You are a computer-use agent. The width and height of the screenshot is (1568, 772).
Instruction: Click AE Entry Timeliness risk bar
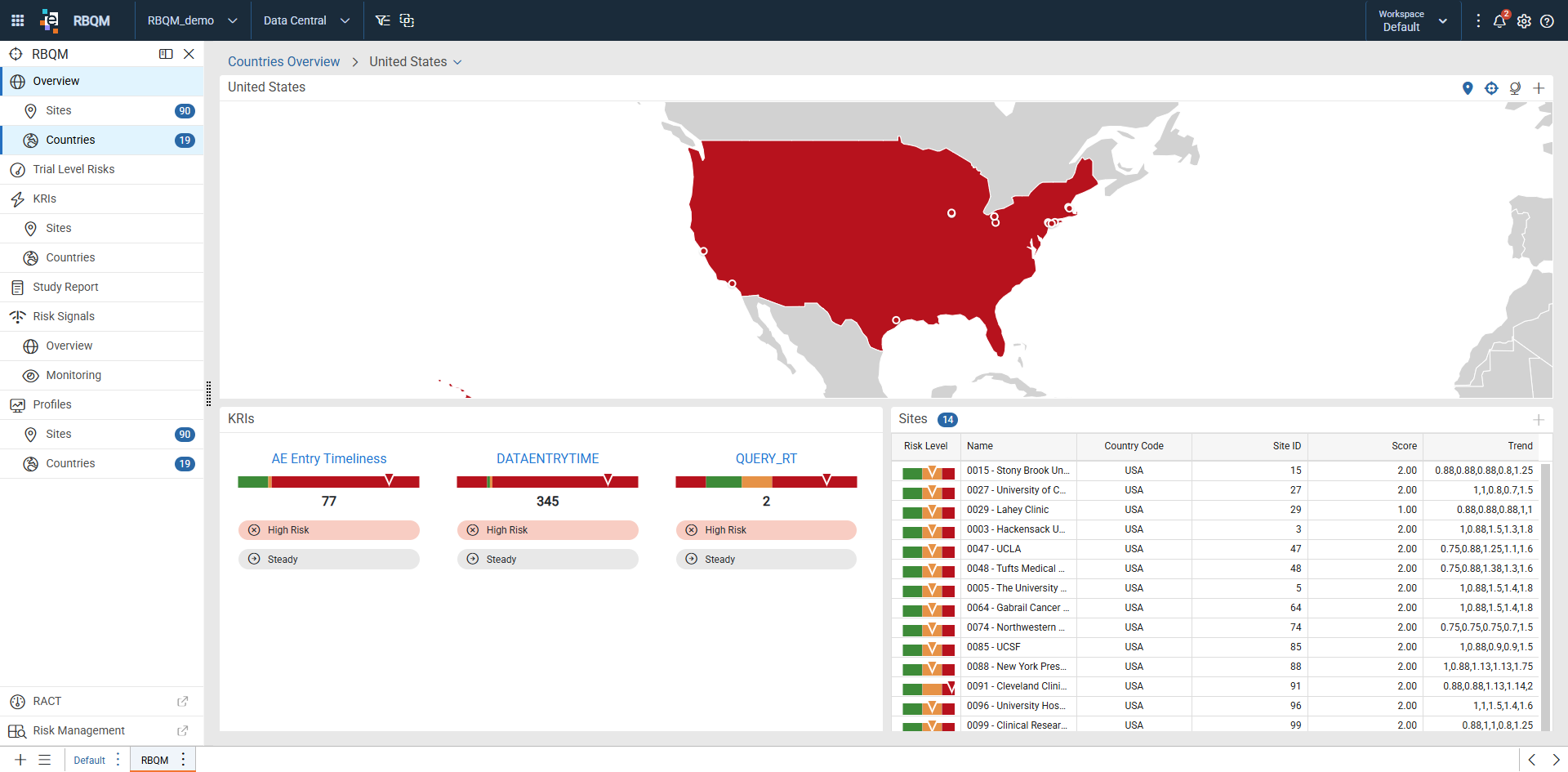(x=329, y=482)
